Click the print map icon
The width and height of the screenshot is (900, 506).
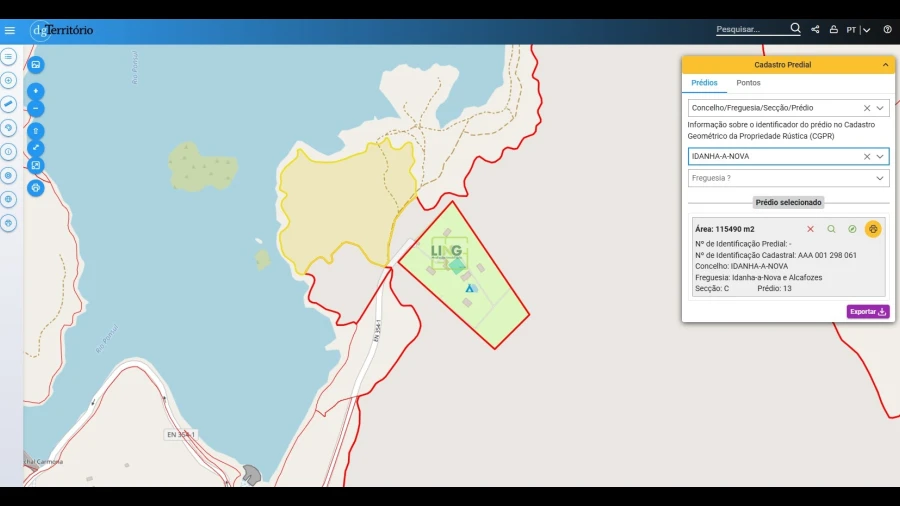click(x=36, y=187)
